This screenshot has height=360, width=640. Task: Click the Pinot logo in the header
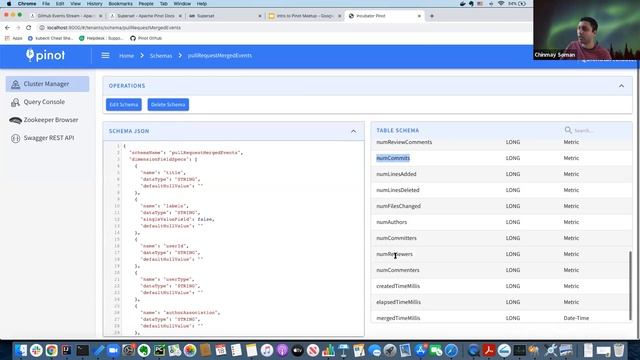point(45,55)
